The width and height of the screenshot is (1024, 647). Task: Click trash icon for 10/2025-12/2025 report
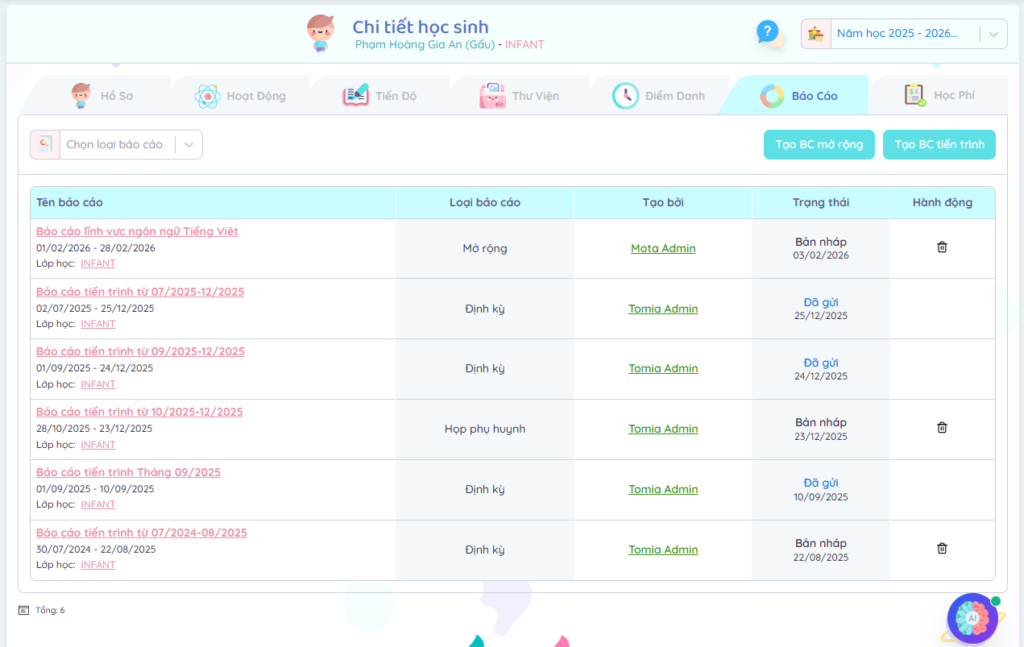click(942, 428)
